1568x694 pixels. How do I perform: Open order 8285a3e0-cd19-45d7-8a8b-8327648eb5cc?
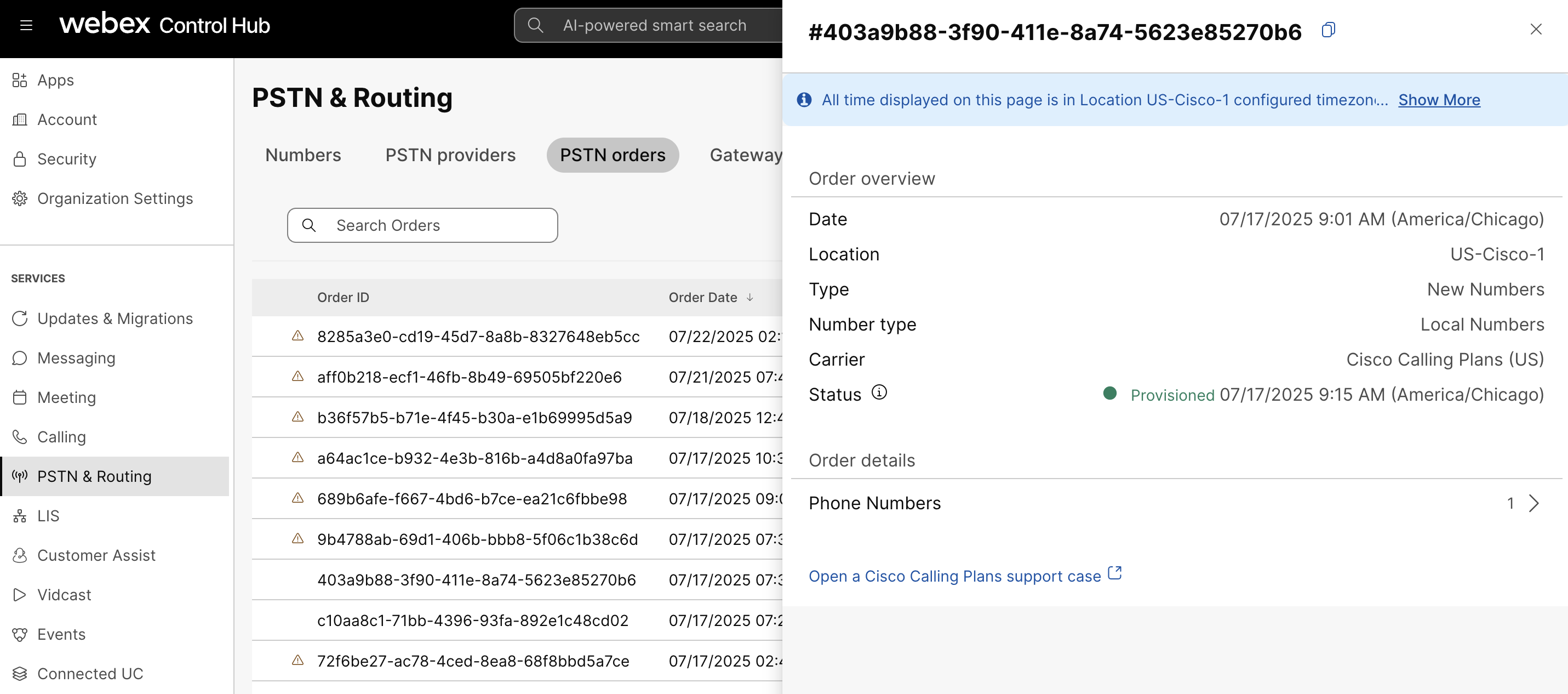[478, 337]
